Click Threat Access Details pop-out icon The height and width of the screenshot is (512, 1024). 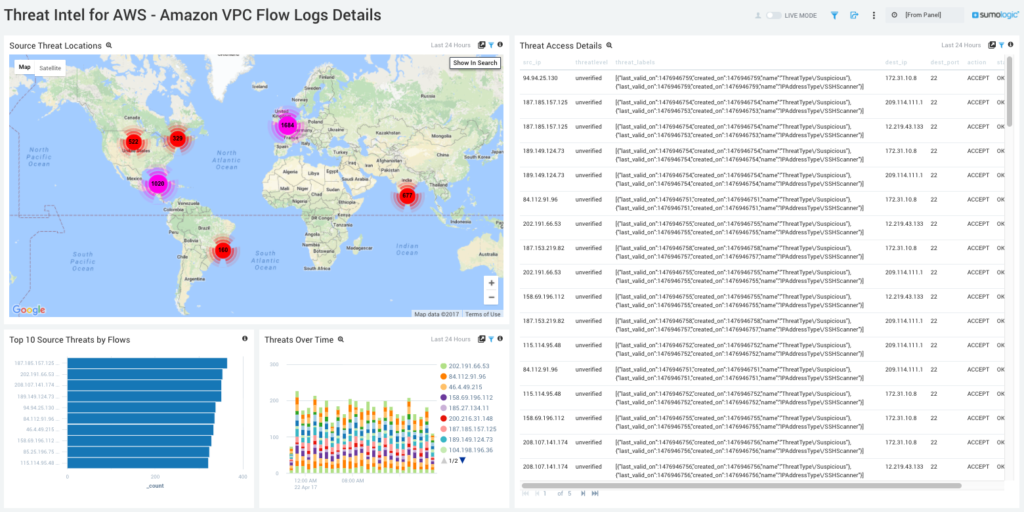(992, 45)
